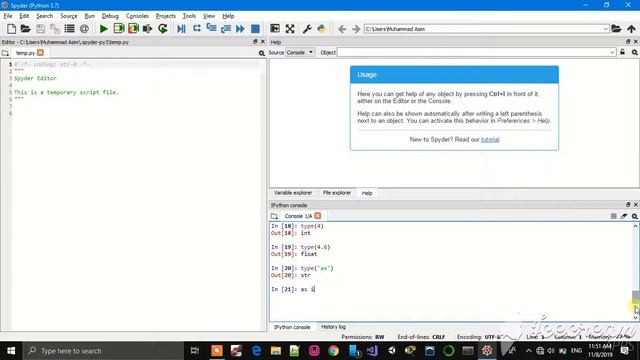Browse for a working directory
The width and height of the screenshot is (640, 360).
(x=616, y=29)
